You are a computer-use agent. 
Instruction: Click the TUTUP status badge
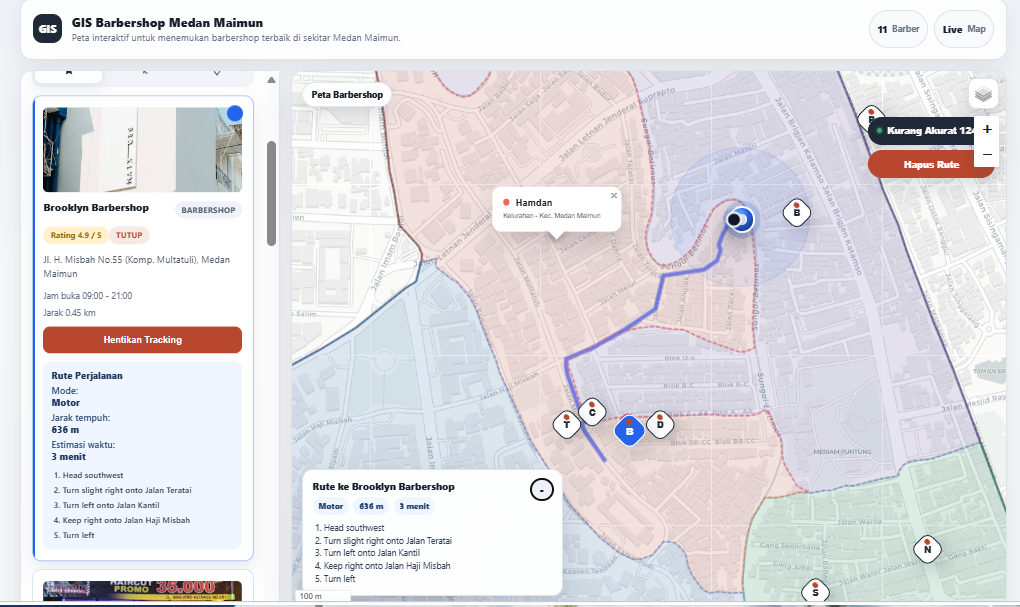(x=129, y=235)
